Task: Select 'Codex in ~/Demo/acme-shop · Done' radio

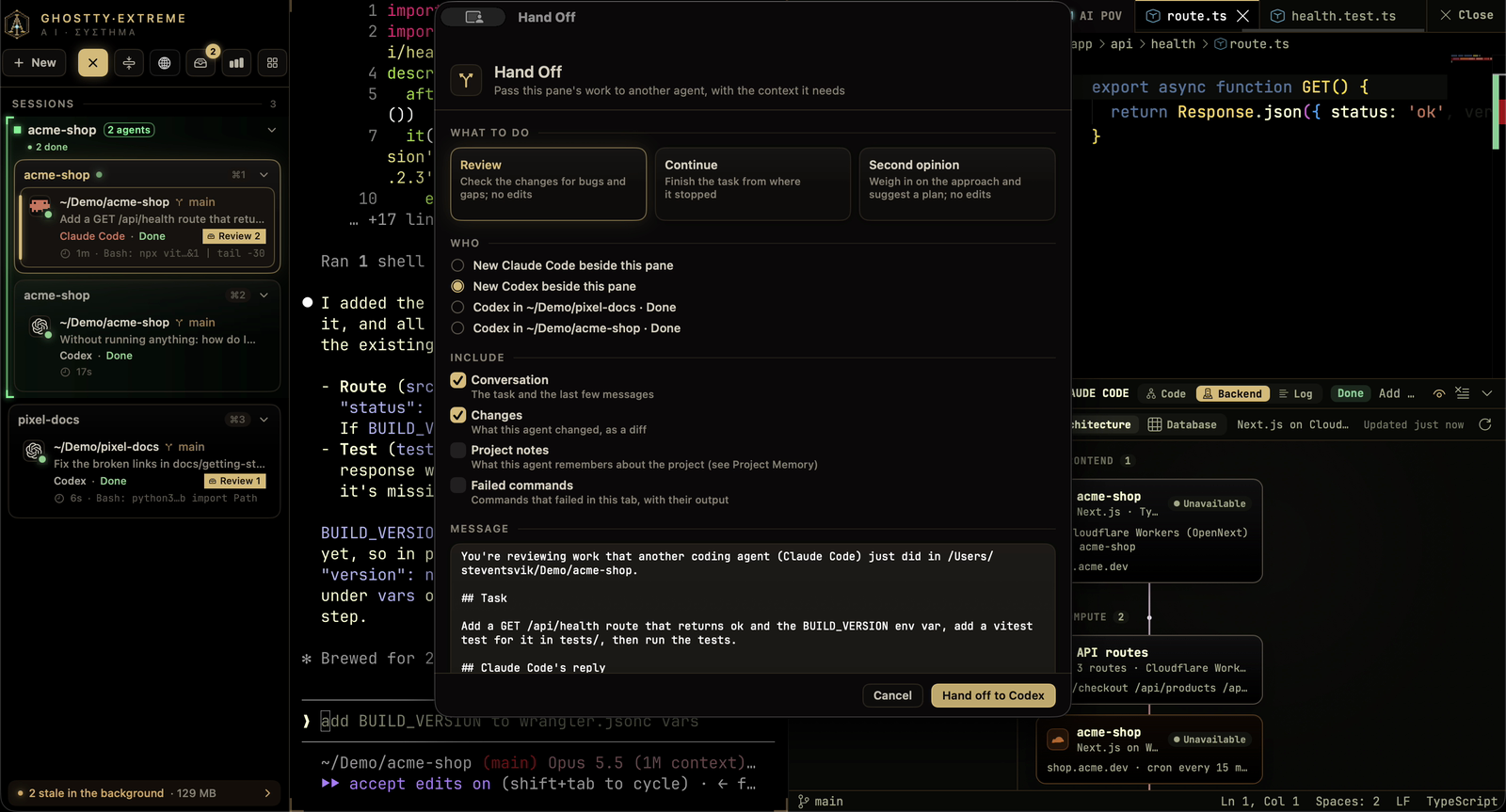Action: point(457,327)
